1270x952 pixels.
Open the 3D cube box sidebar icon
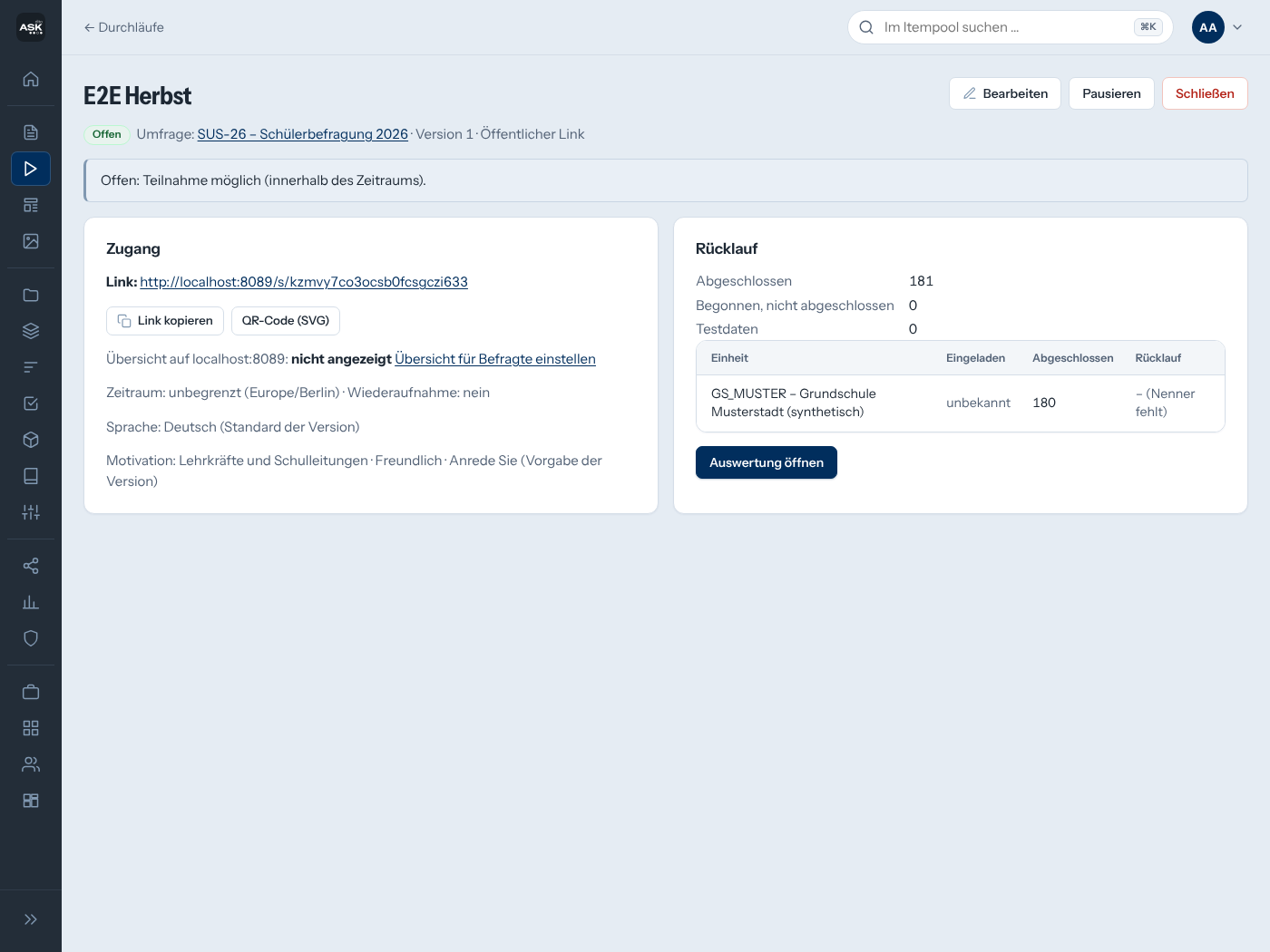31,440
